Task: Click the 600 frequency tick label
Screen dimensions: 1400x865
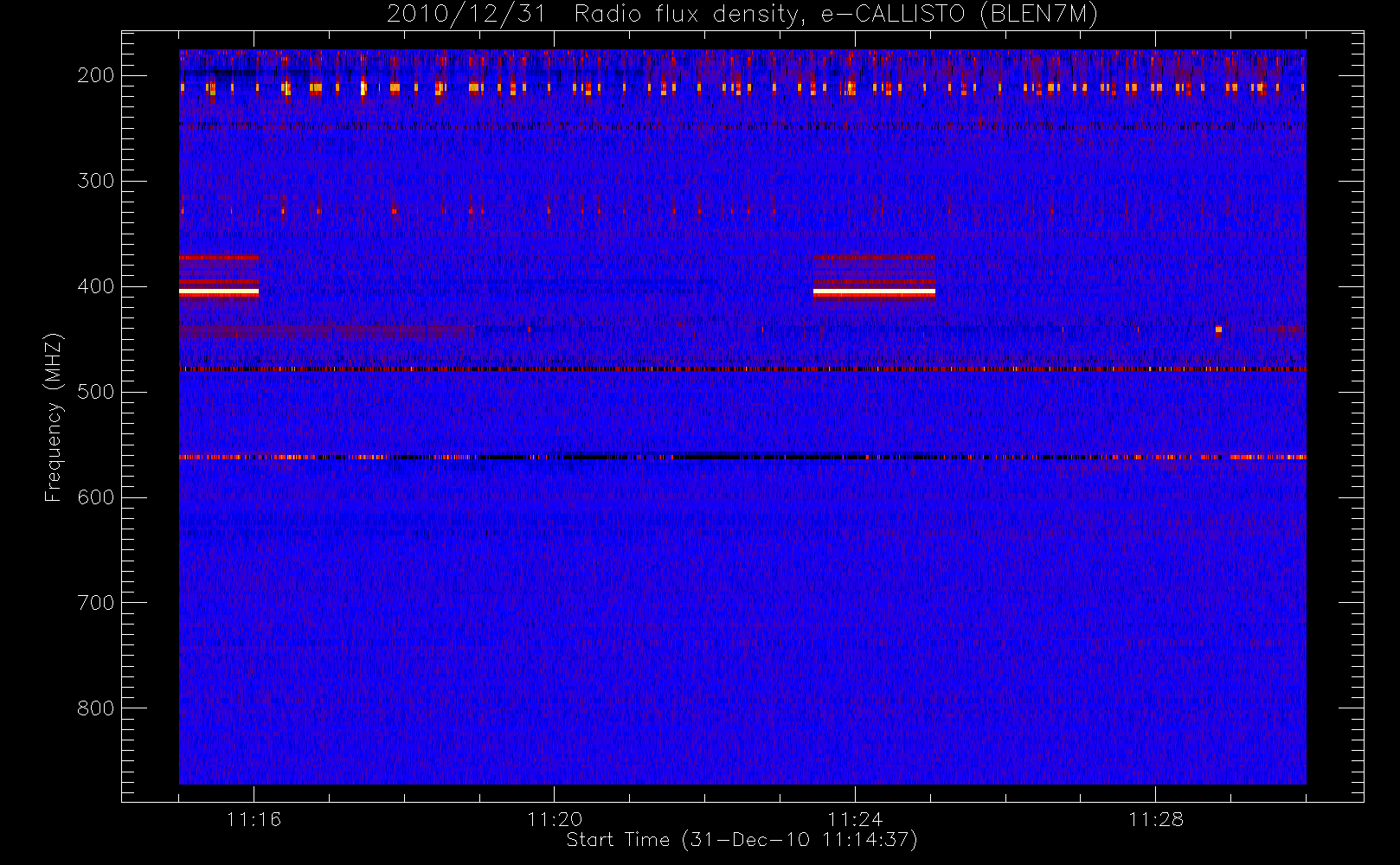Action: pos(96,497)
